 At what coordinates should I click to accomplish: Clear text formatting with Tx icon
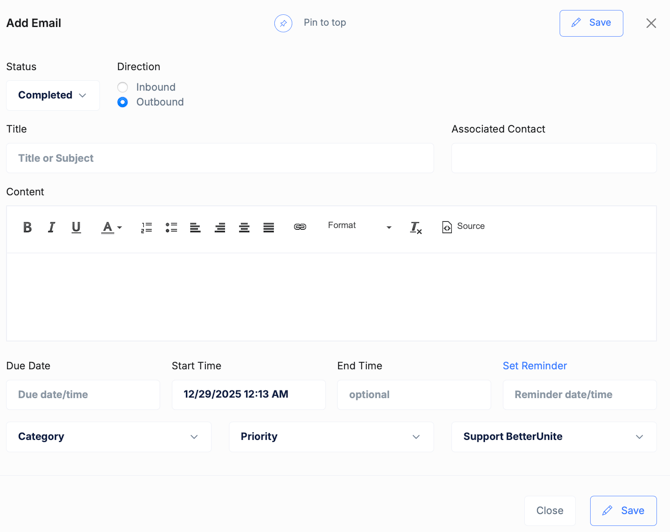[x=416, y=227]
